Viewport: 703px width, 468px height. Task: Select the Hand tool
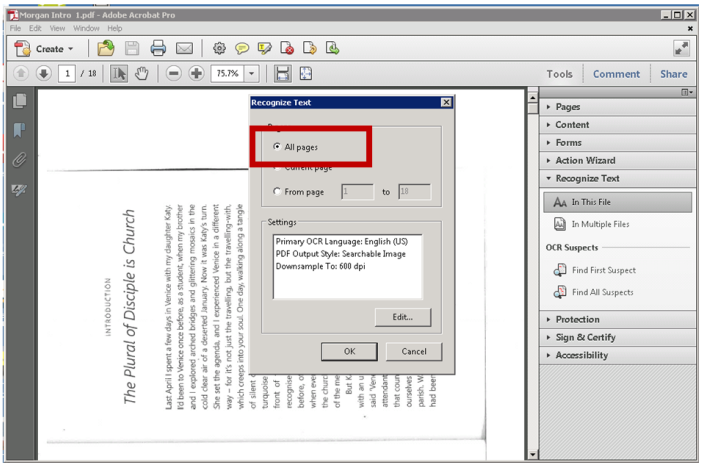pyautogui.click(x=141, y=74)
